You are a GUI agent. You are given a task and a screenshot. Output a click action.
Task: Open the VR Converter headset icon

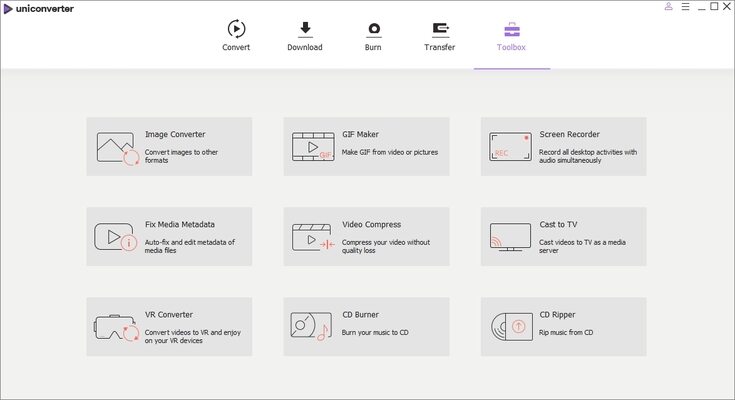tap(116, 327)
